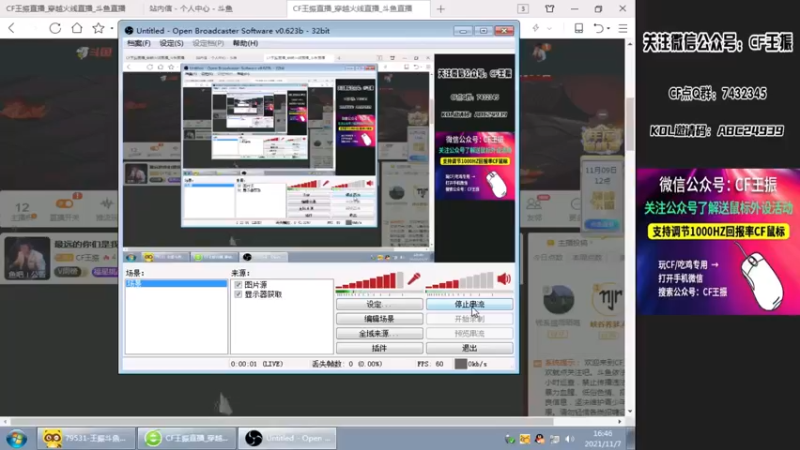Click the lightning speed-mode icon in browser toolbar

(x=536, y=28)
